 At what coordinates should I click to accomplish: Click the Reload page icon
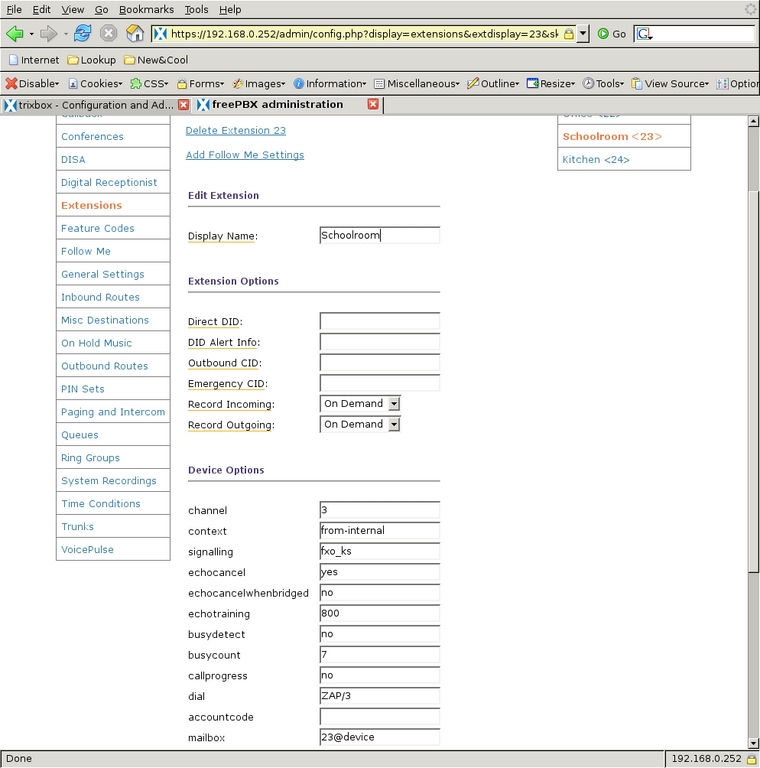coord(82,33)
